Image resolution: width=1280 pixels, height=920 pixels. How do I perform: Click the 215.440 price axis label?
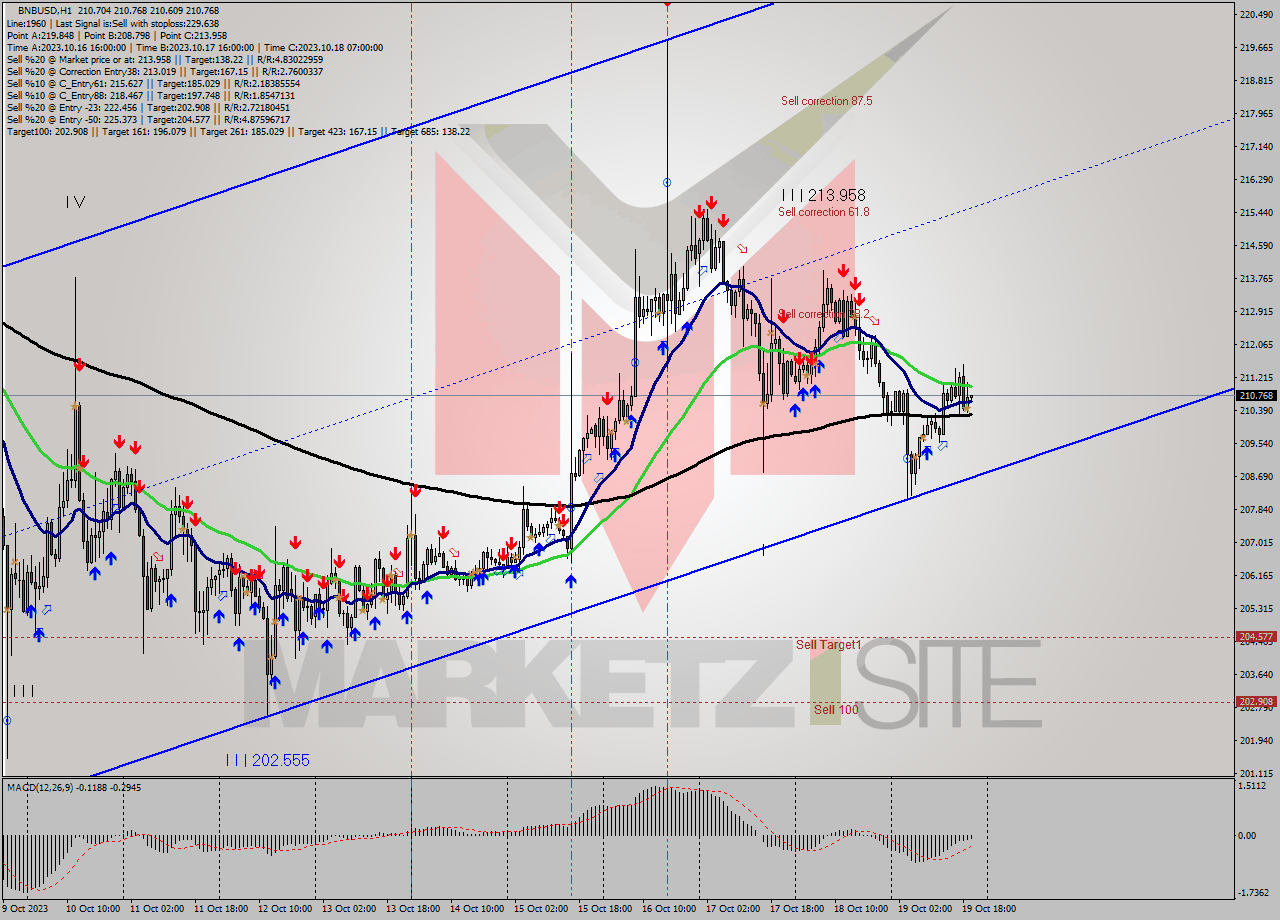(1256, 212)
